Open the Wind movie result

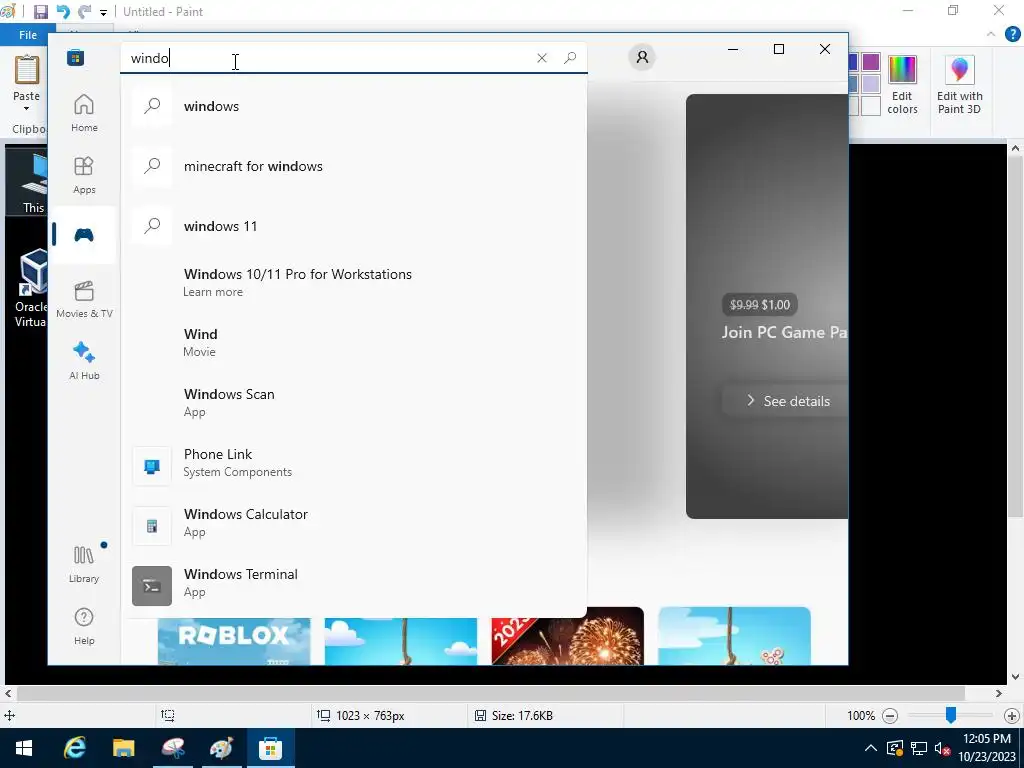[x=353, y=342]
